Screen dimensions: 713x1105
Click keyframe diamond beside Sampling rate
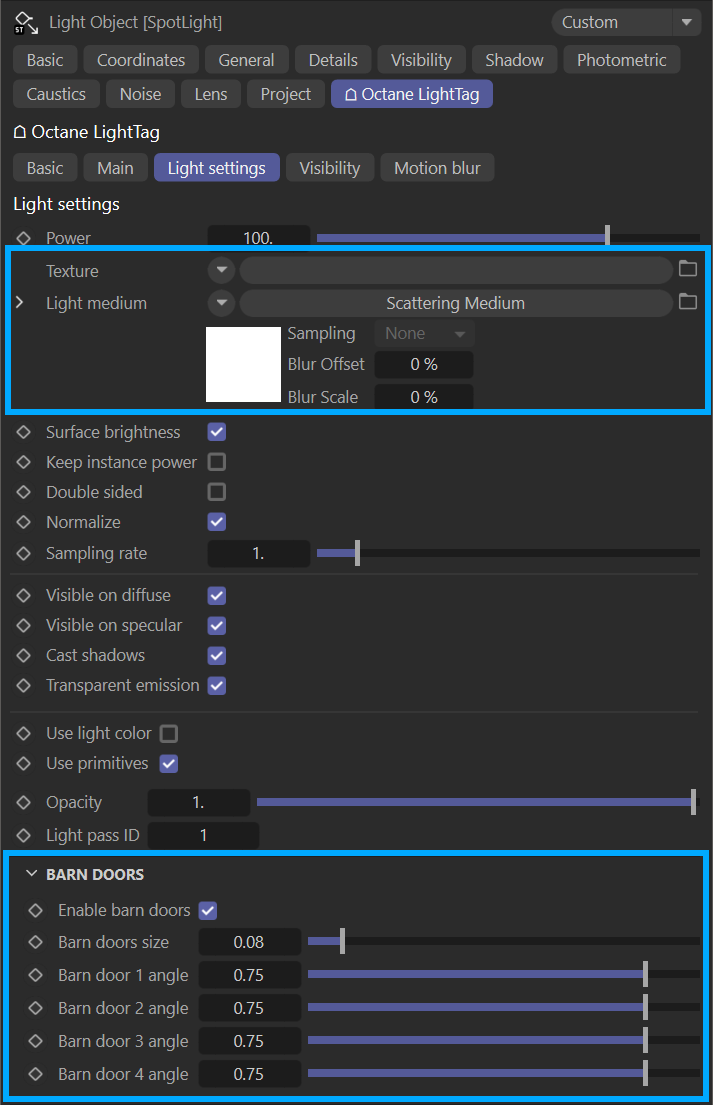click(x=24, y=553)
